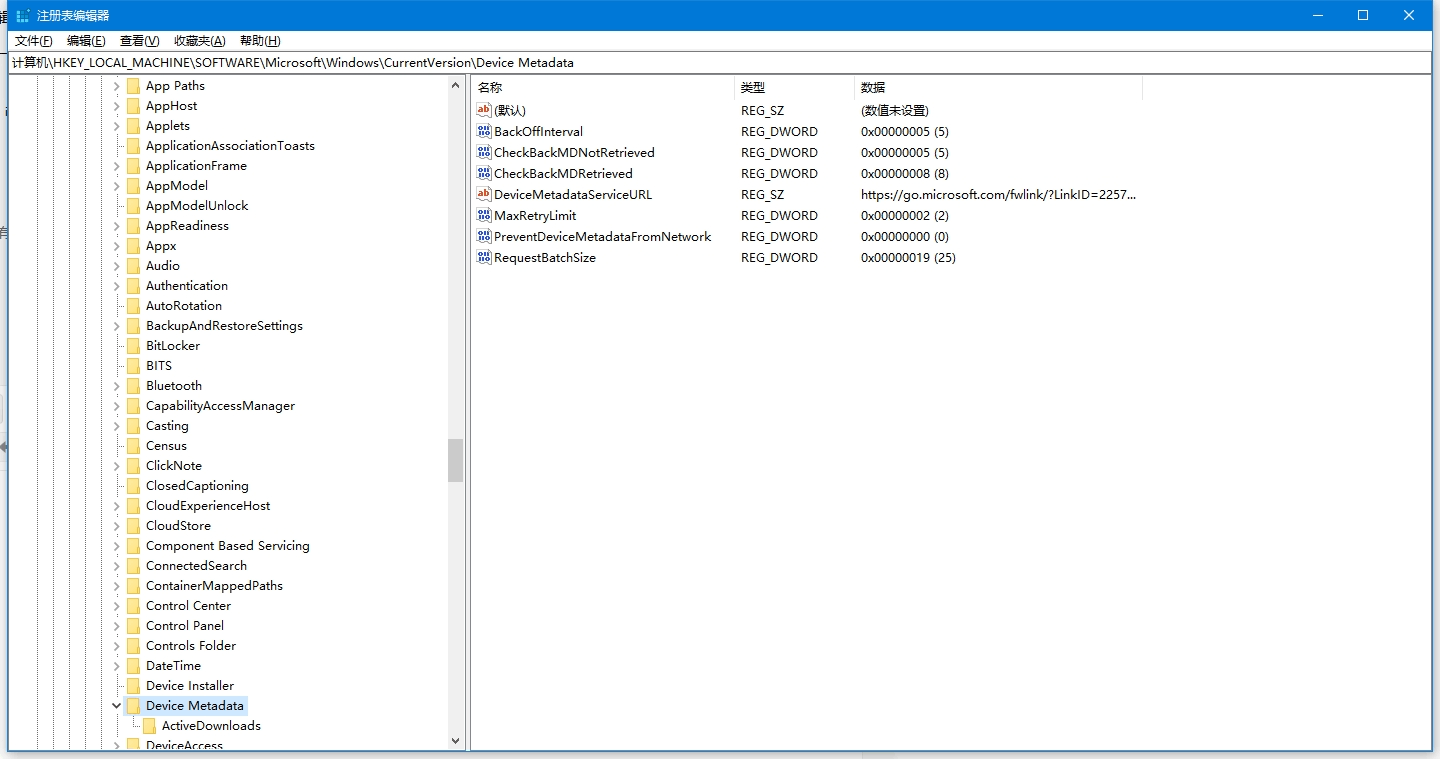Click the (默认) default value icon
Screen dimensions: 1440x759
click(484, 110)
